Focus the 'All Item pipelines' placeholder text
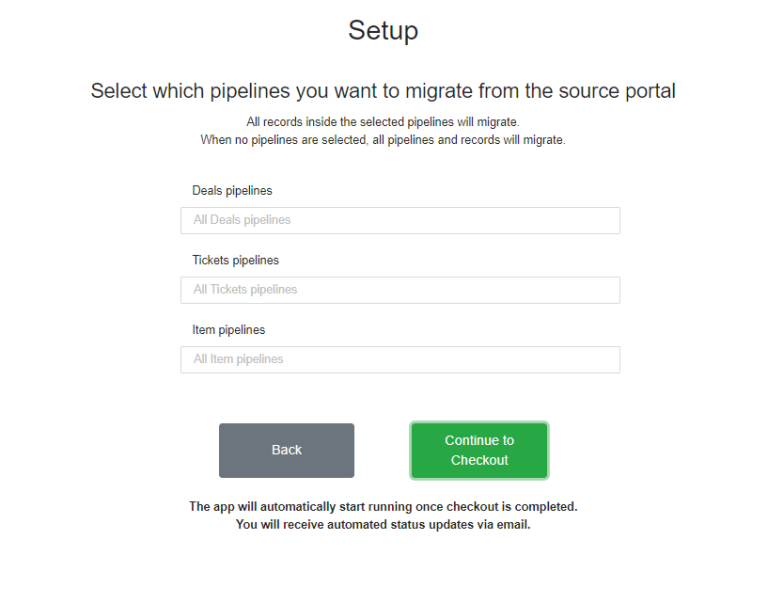 [238, 360]
